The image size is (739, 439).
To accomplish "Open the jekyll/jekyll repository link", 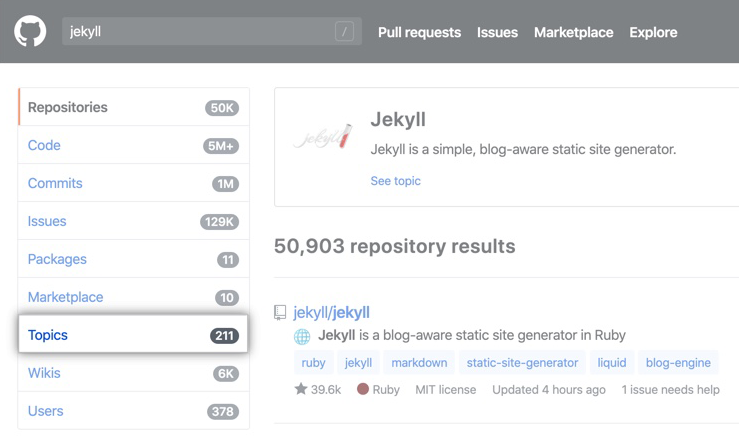I will [331, 313].
